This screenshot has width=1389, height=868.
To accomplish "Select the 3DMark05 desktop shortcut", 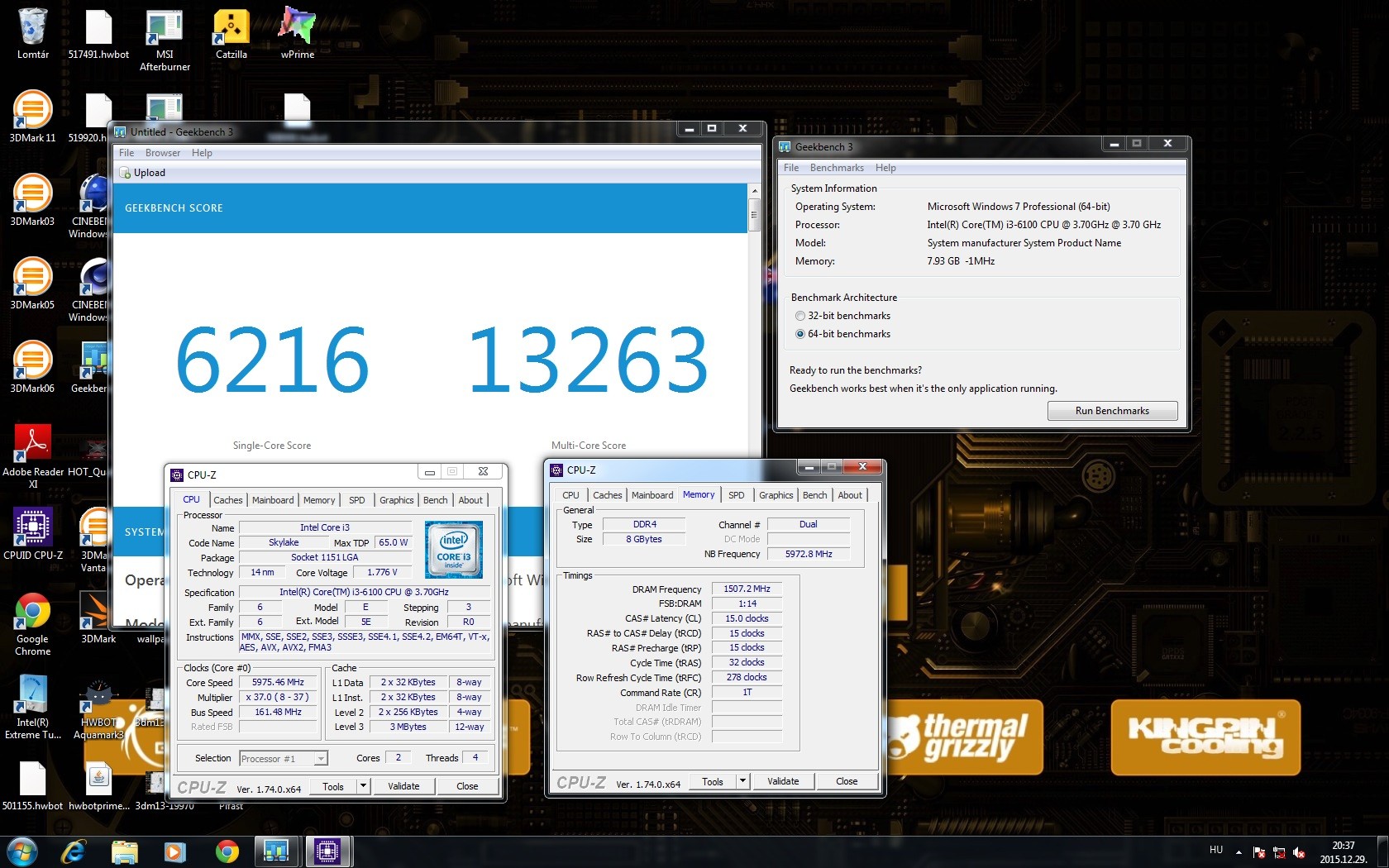I will (33, 283).
